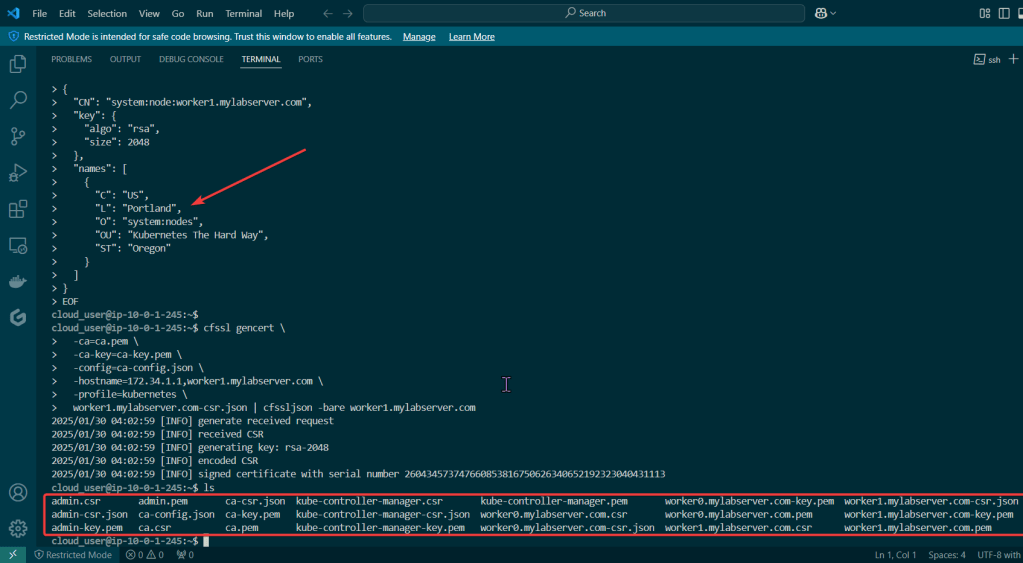Switch to the PROBLEMS panel tab

(x=71, y=59)
